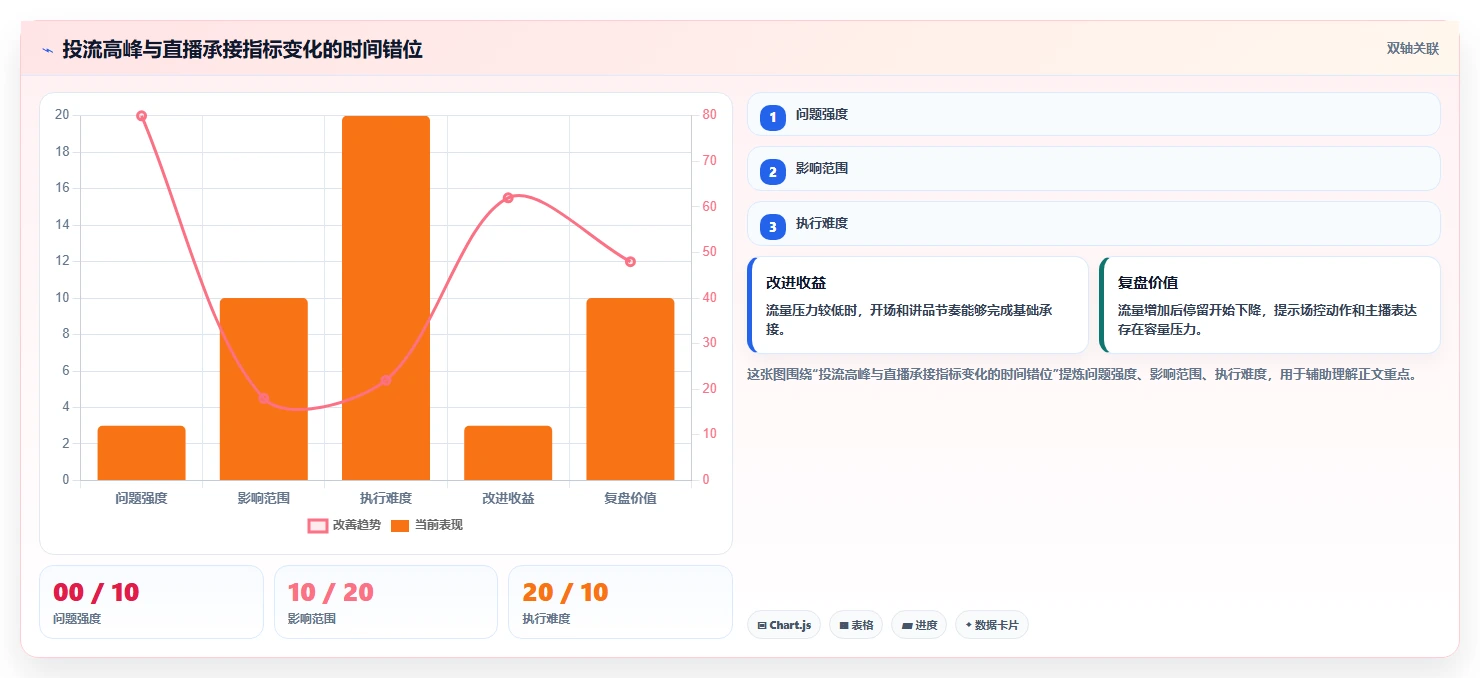
Task: Select list item 1 问题强度
Action: (1093, 114)
